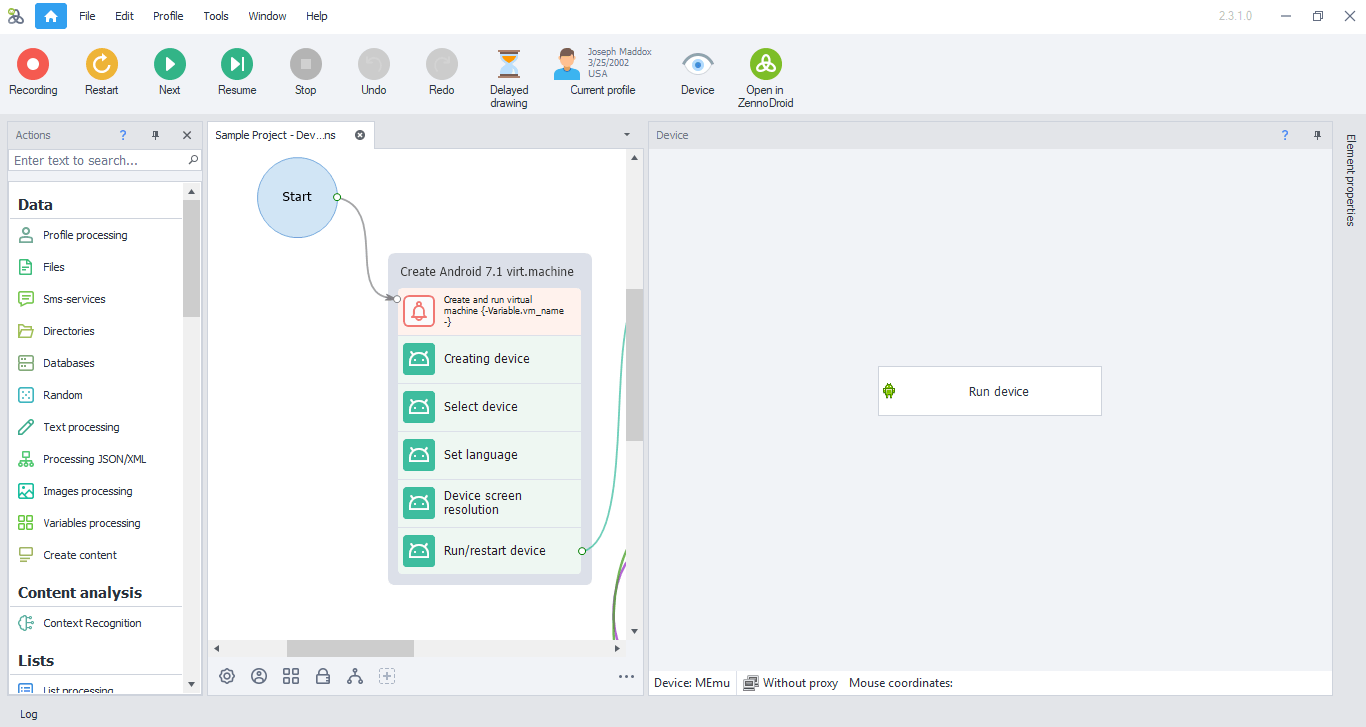Image resolution: width=1366 pixels, height=727 pixels.
Task: Click the Start node
Action: pos(297,197)
